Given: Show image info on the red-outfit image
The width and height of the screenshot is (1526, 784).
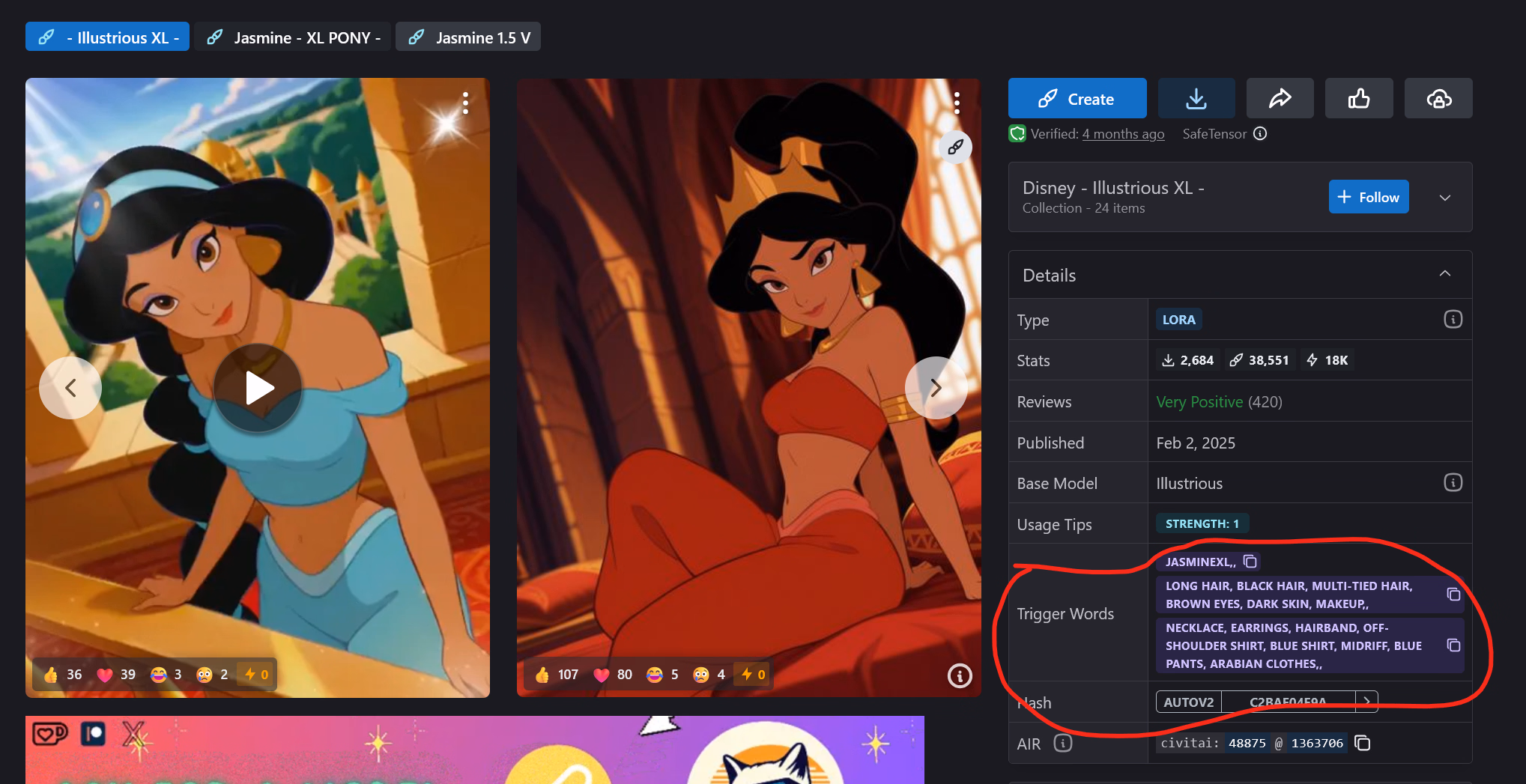Looking at the screenshot, I should point(959,675).
